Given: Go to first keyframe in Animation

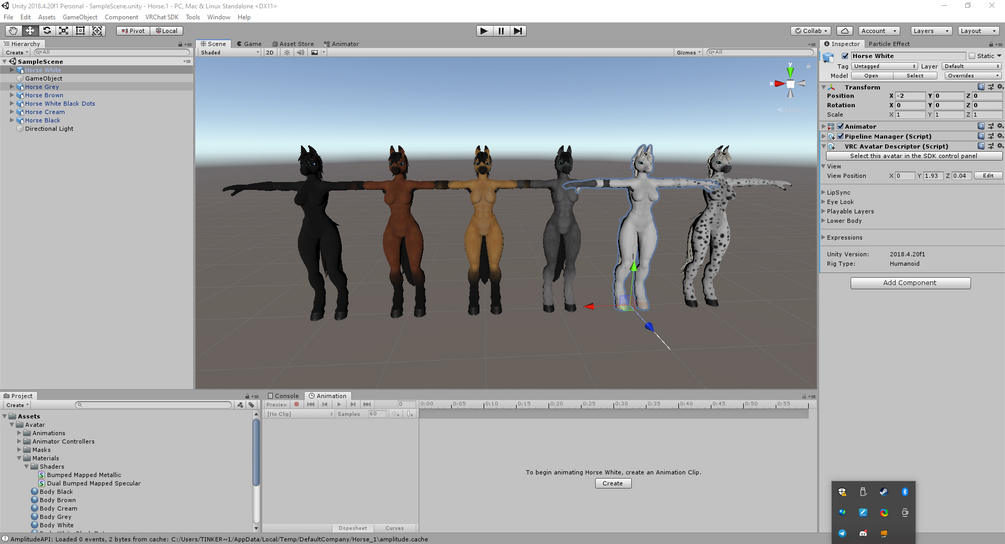Looking at the screenshot, I should [311, 404].
